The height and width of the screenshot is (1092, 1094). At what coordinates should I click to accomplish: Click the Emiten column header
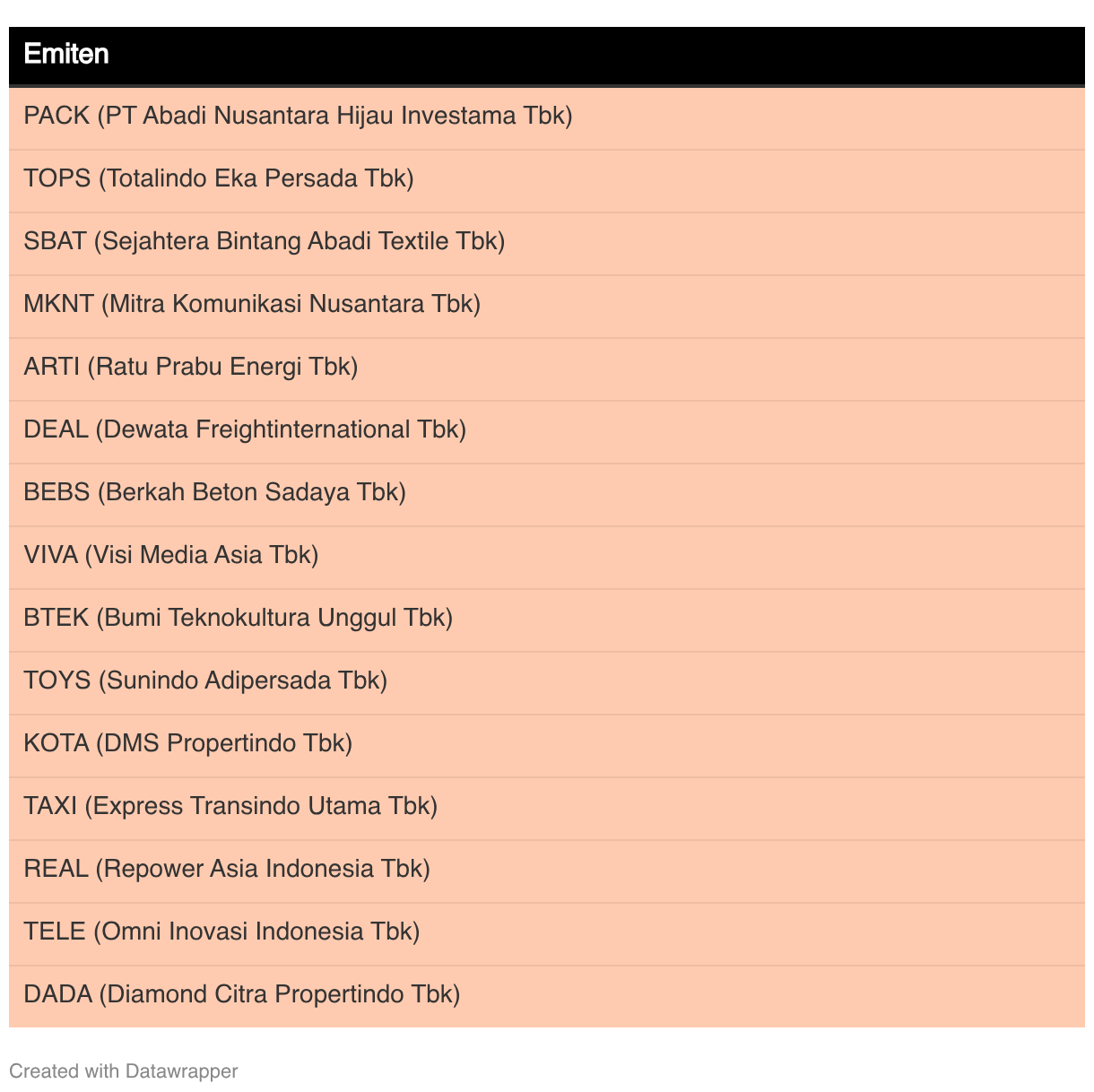click(66, 54)
